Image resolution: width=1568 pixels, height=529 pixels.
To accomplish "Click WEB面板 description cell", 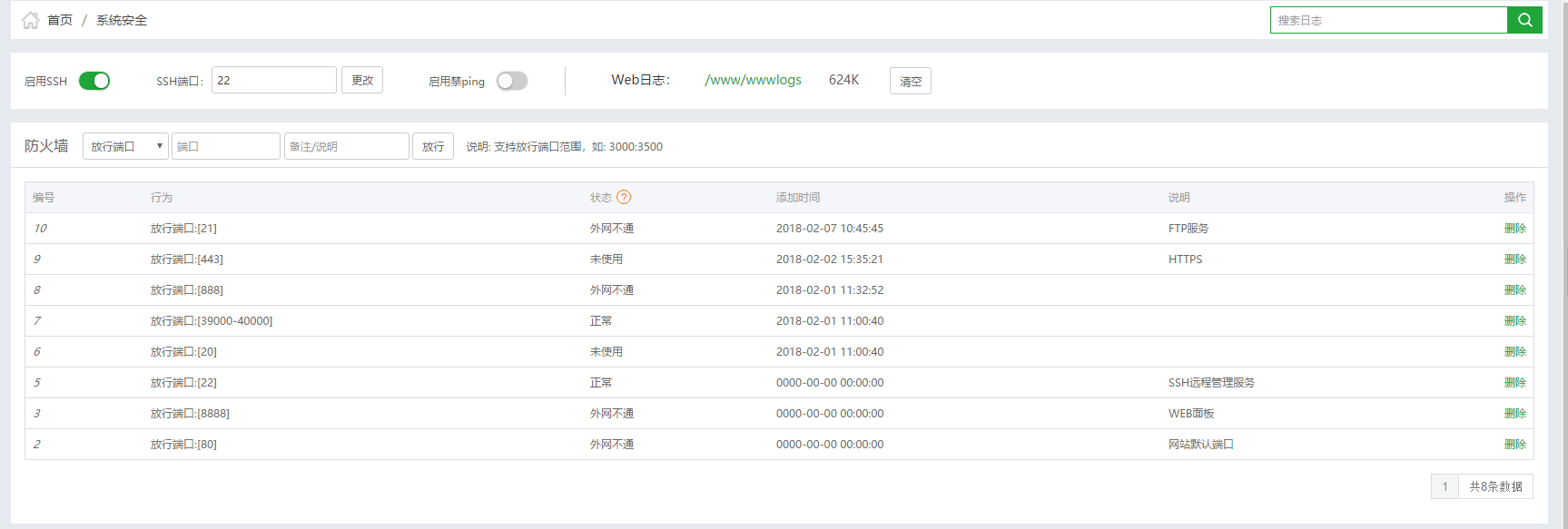I will point(1191,414).
